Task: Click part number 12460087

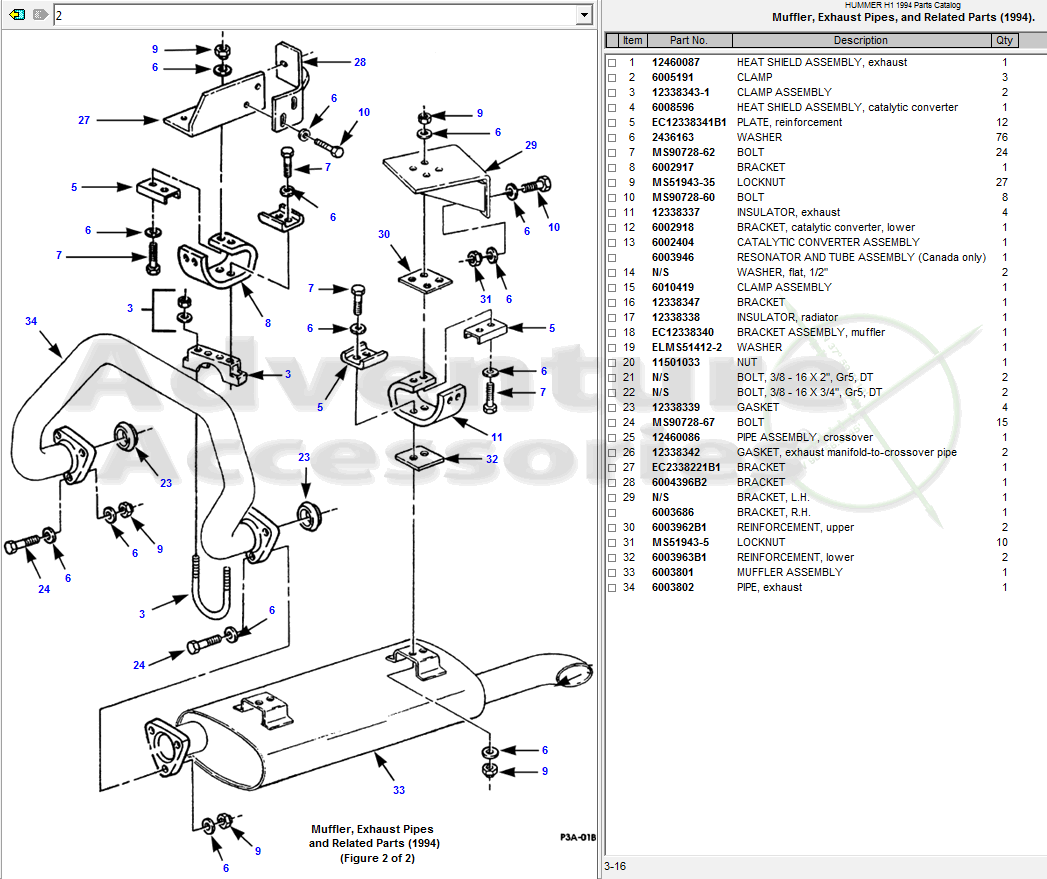Action: coord(676,62)
